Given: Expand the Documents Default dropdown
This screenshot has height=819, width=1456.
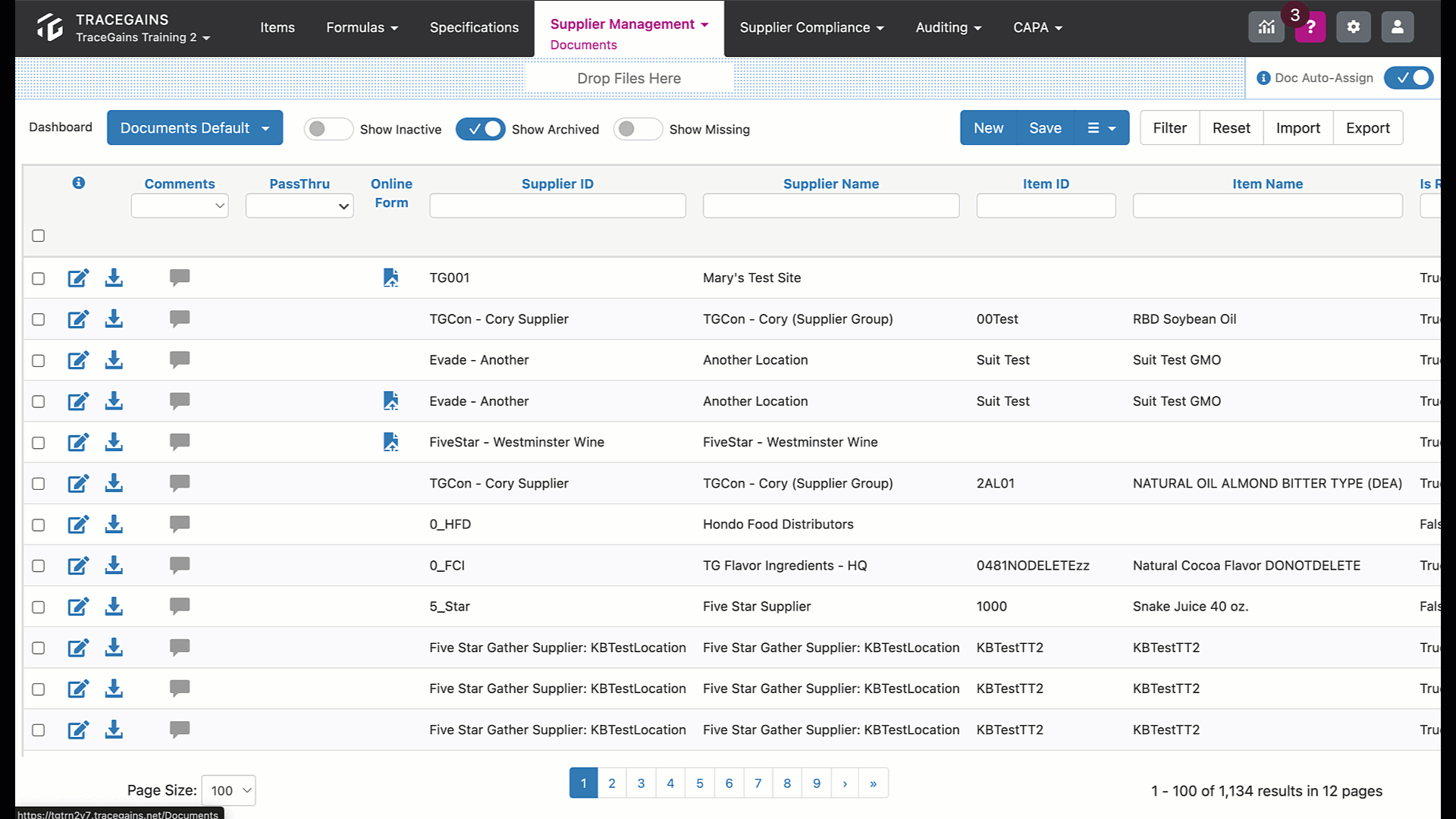Looking at the screenshot, I should (195, 128).
